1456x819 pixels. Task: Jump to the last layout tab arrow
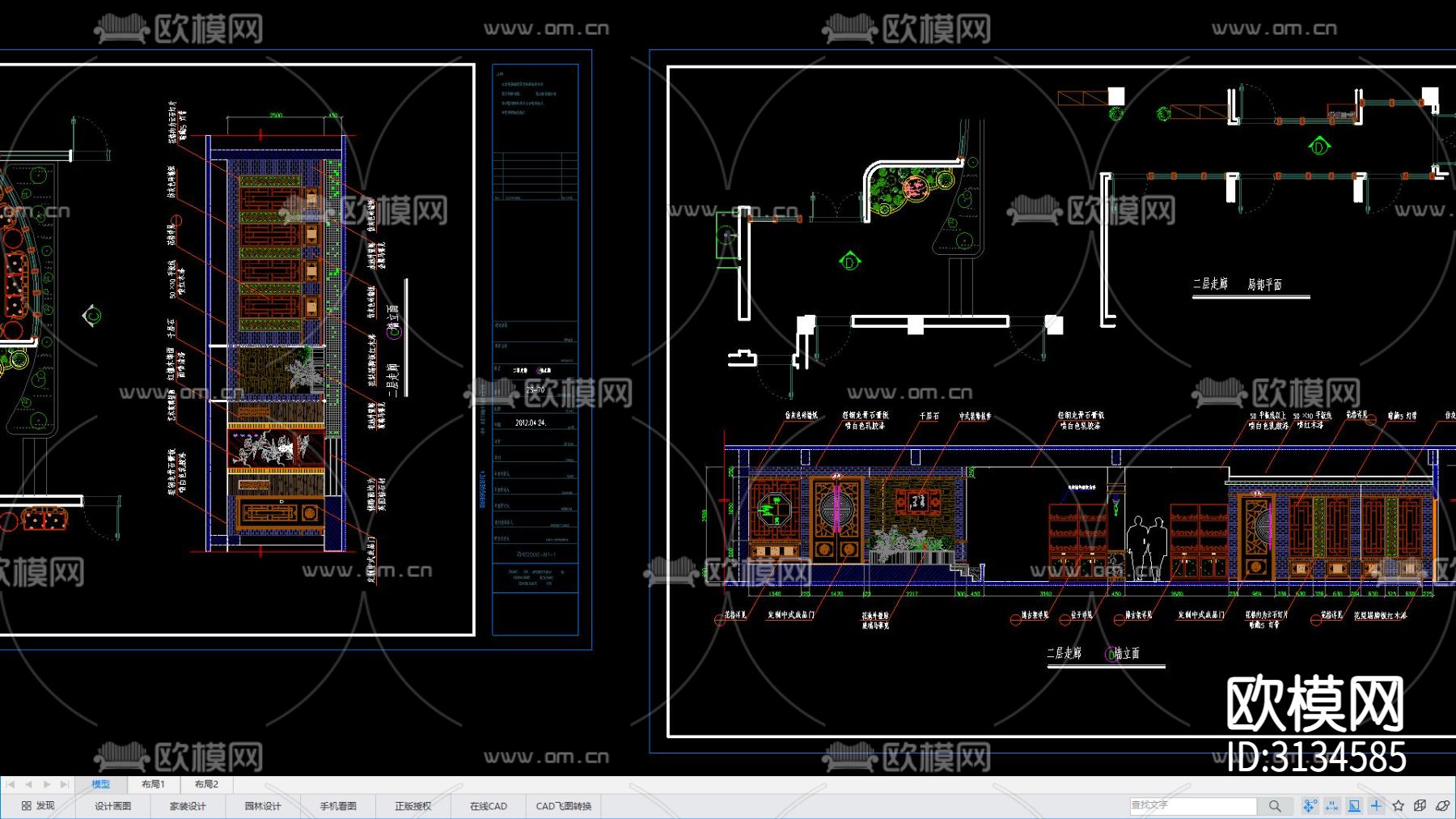[x=64, y=784]
